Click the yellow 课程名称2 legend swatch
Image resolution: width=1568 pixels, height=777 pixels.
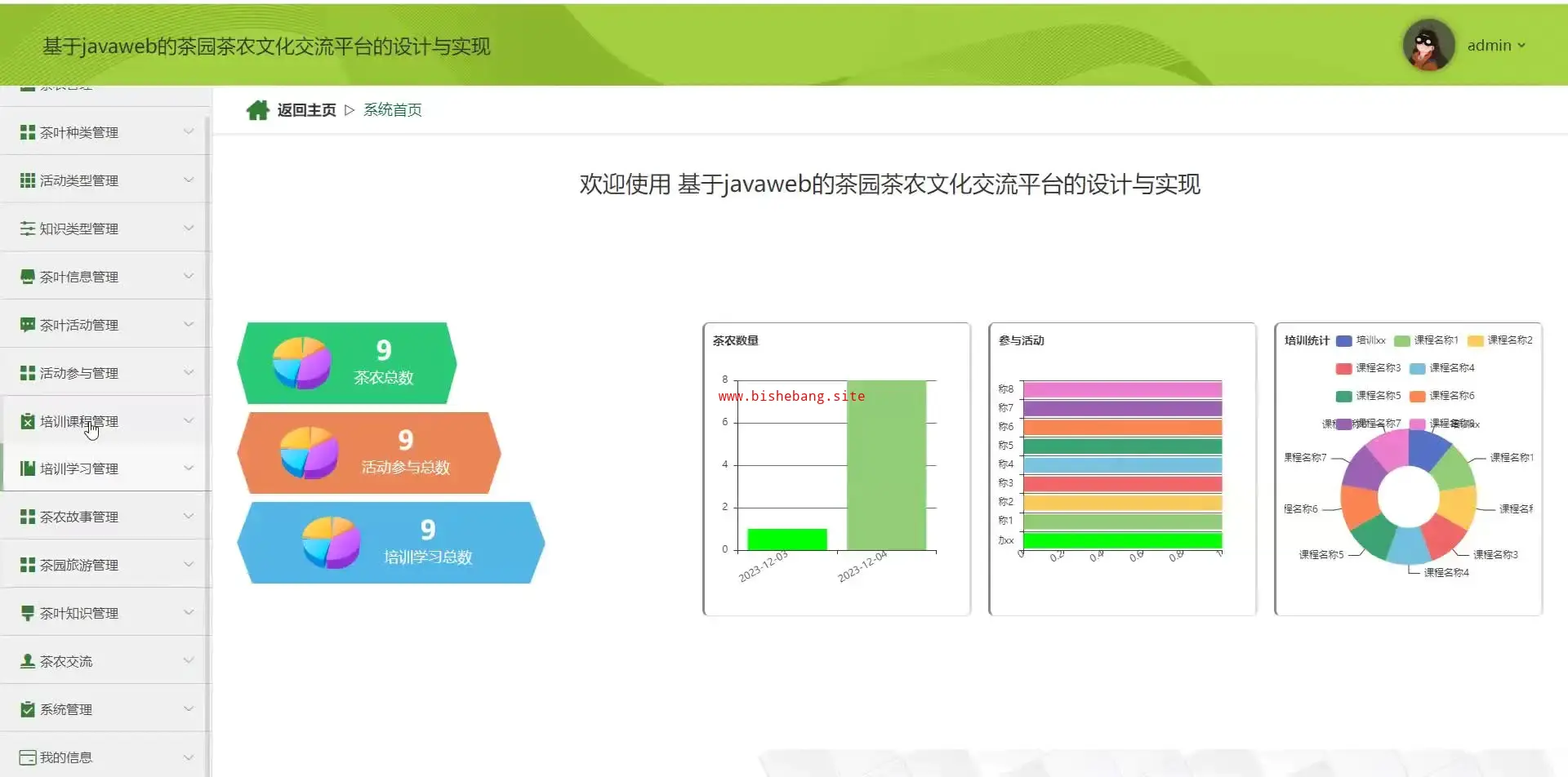pos(1475,341)
